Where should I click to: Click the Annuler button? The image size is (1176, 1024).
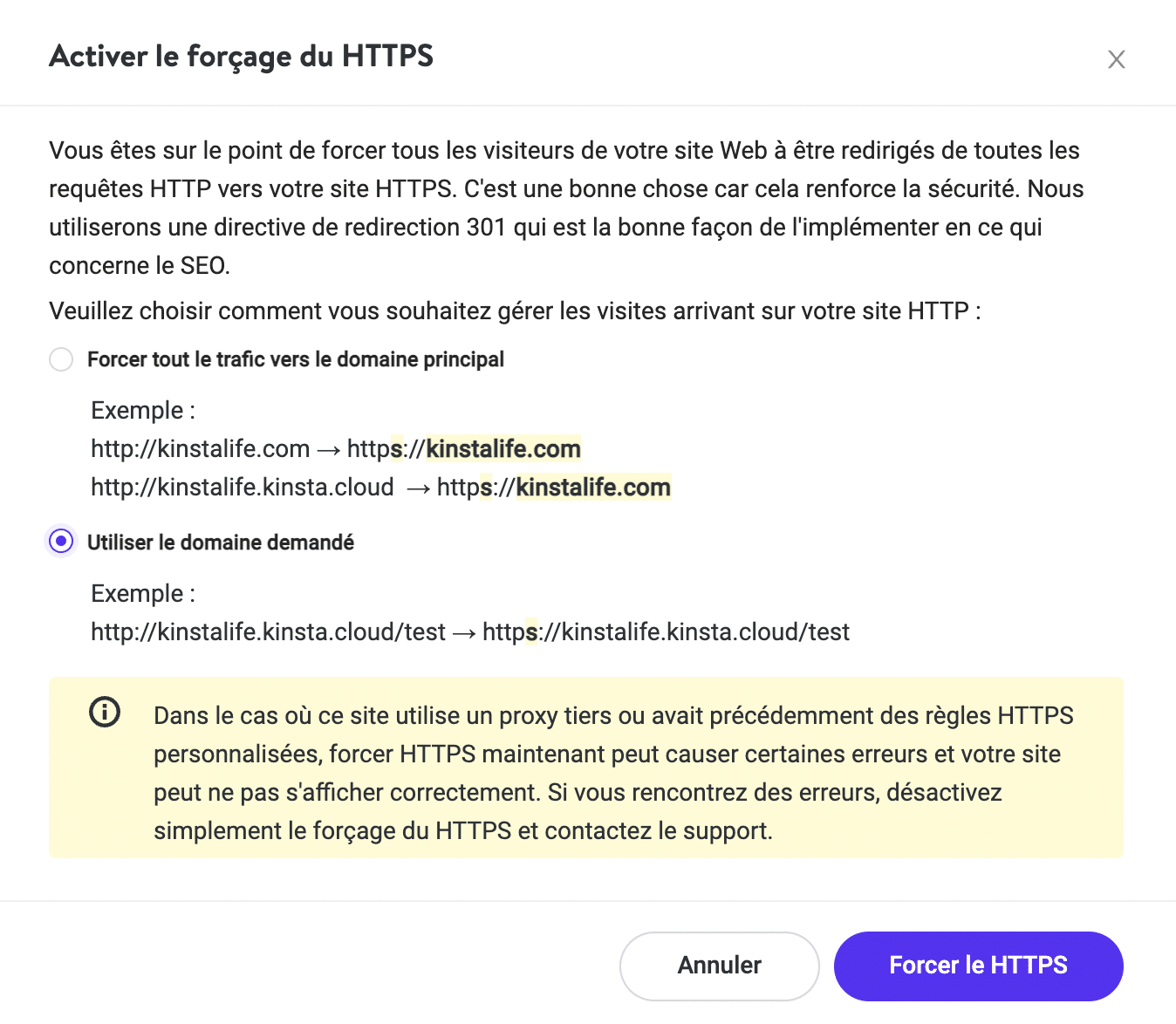click(719, 966)
